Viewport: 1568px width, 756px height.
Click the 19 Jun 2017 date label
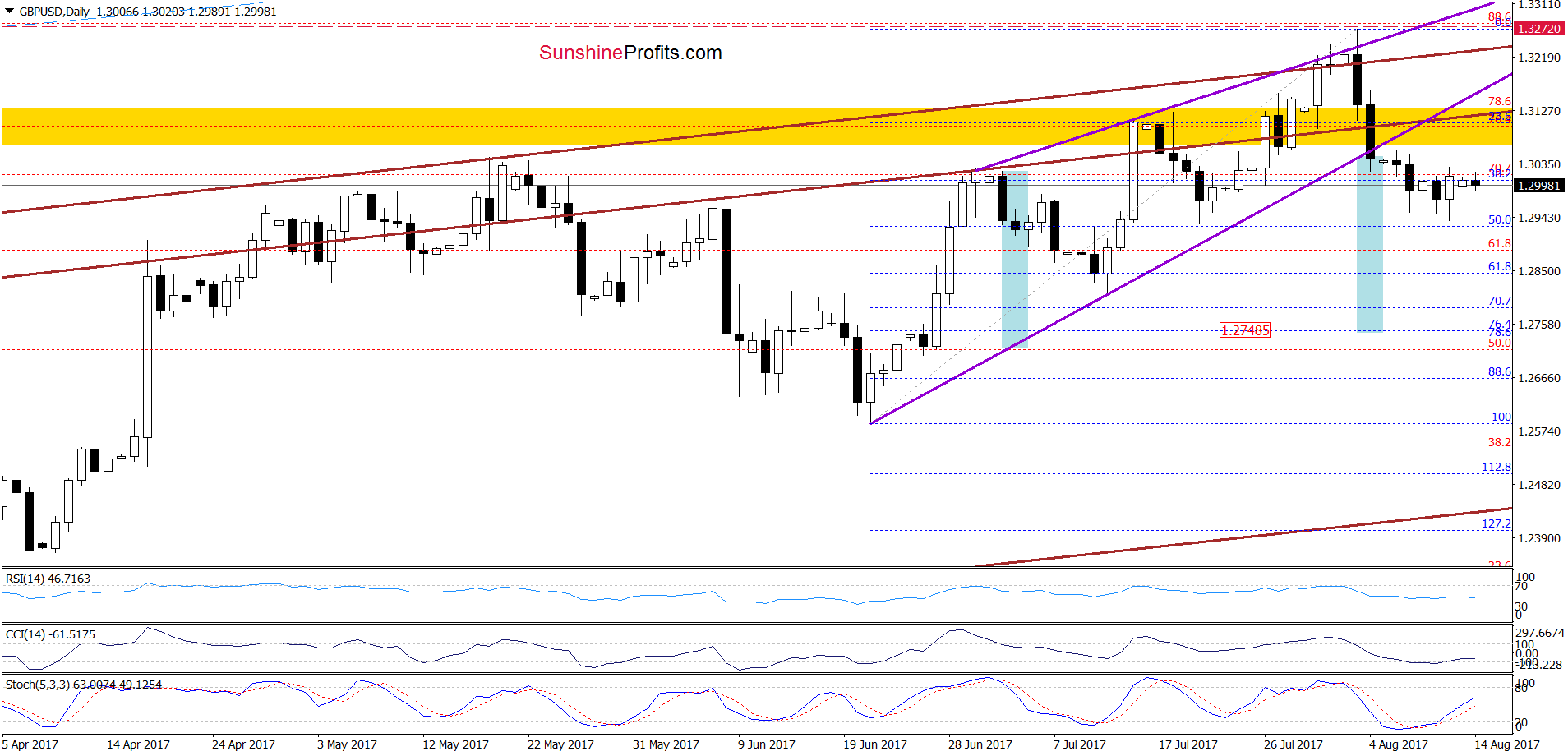875,744
